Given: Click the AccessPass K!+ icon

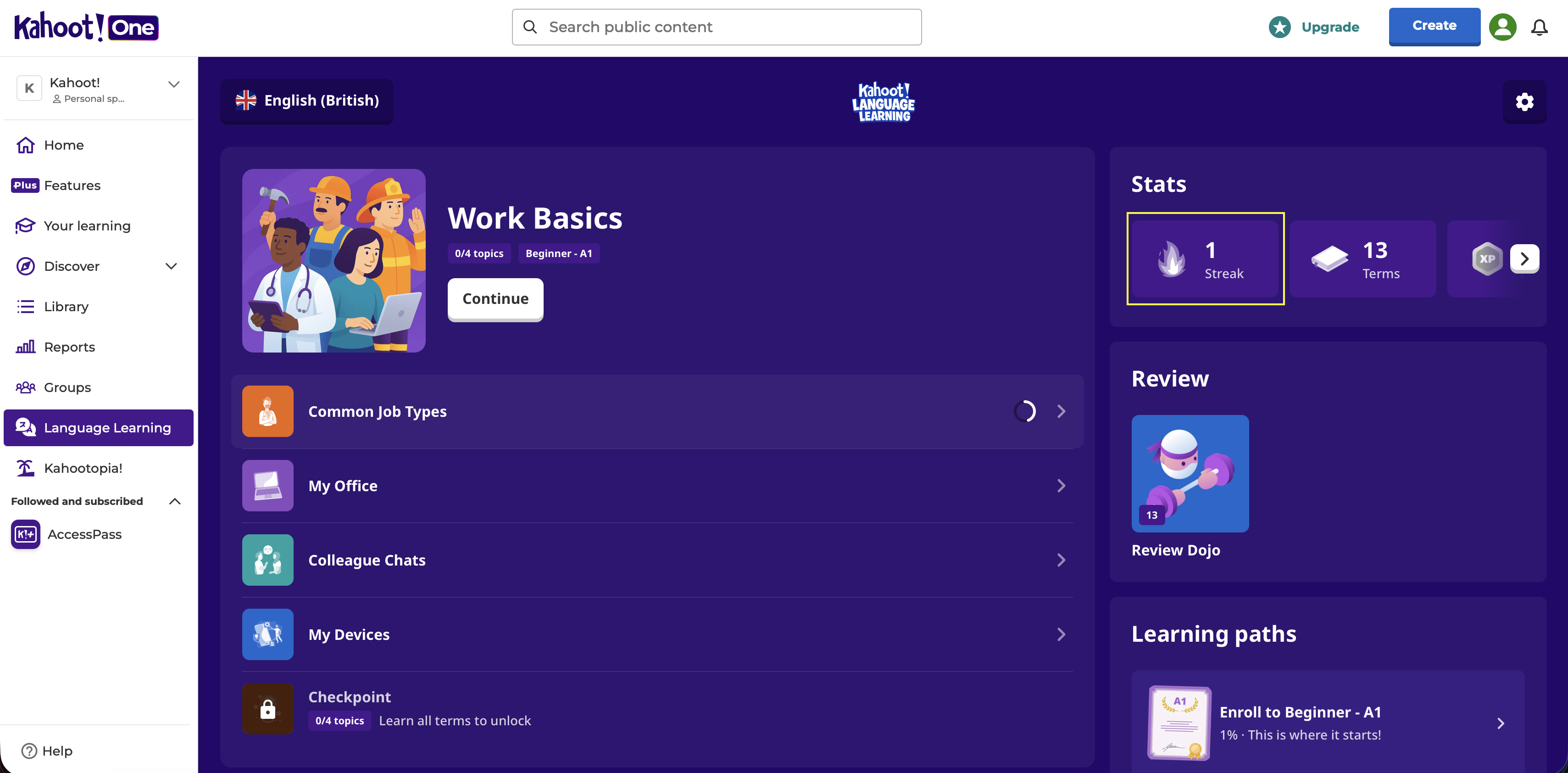Looking at the screenshot, I should click(x=26, y=534).
